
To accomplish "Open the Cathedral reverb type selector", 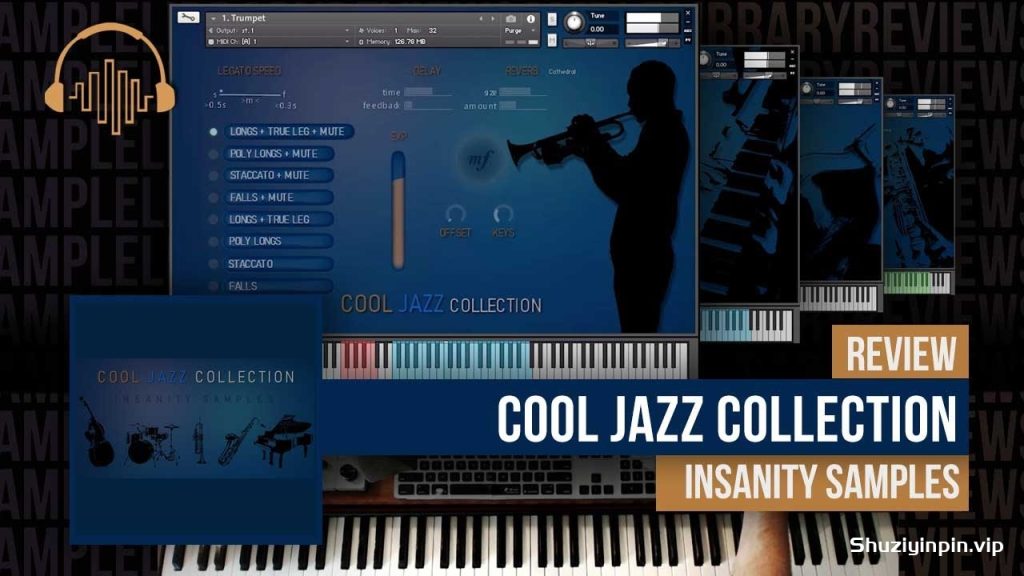I will (562, 72).
